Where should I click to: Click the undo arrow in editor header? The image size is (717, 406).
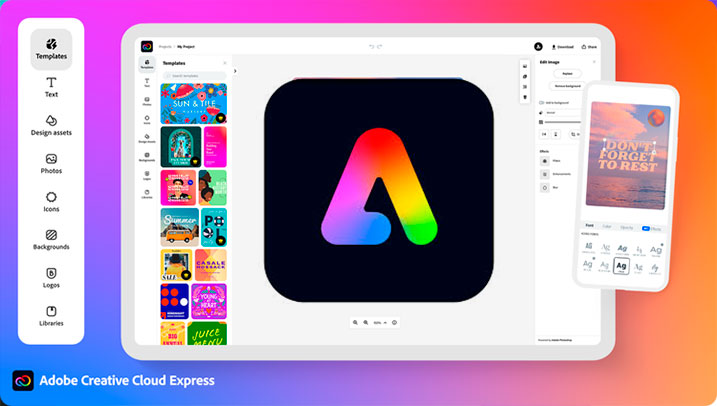pyautogui.click(x=371, y=47)
